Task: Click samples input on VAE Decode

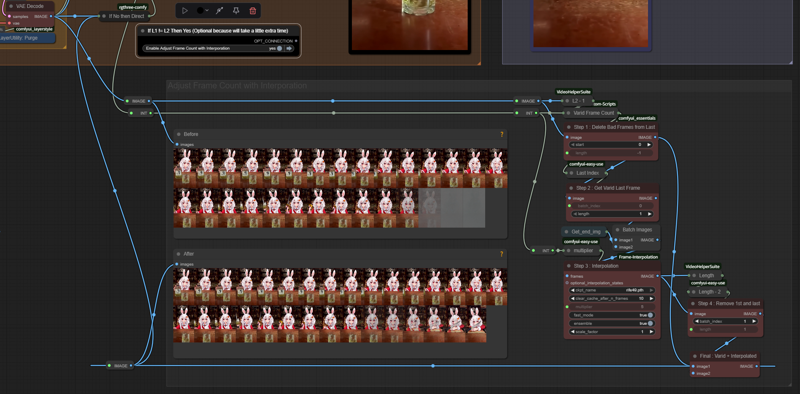Action: click(x=9, y=17)
